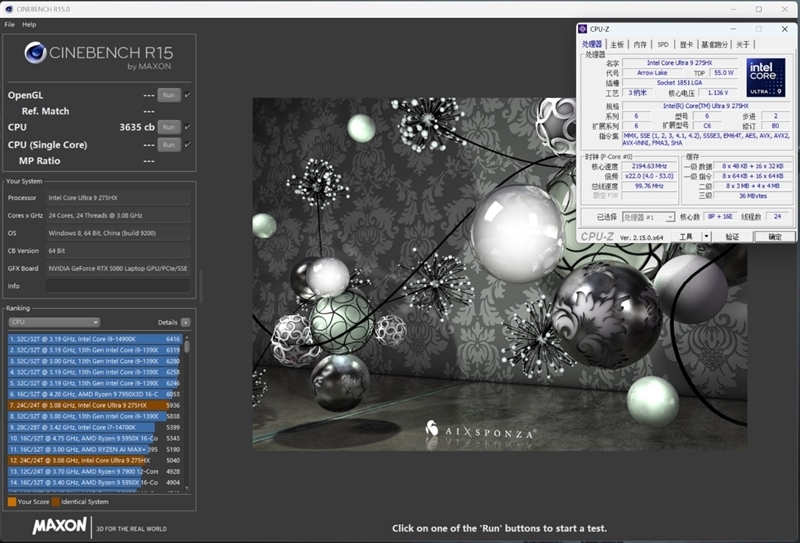Screen dimensions: 800x543
Task: Click the ranking list scroll-up arrow
Action: click(187, 337)
